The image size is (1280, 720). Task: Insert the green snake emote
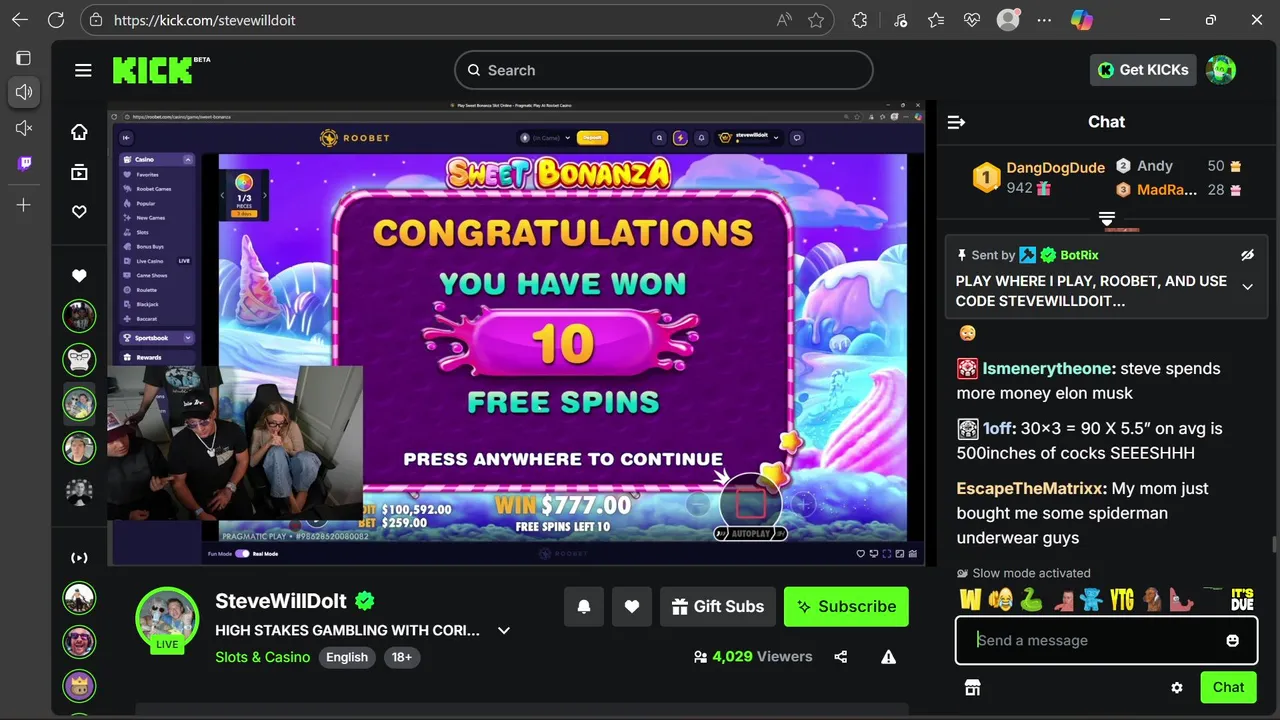(1031, 599)
